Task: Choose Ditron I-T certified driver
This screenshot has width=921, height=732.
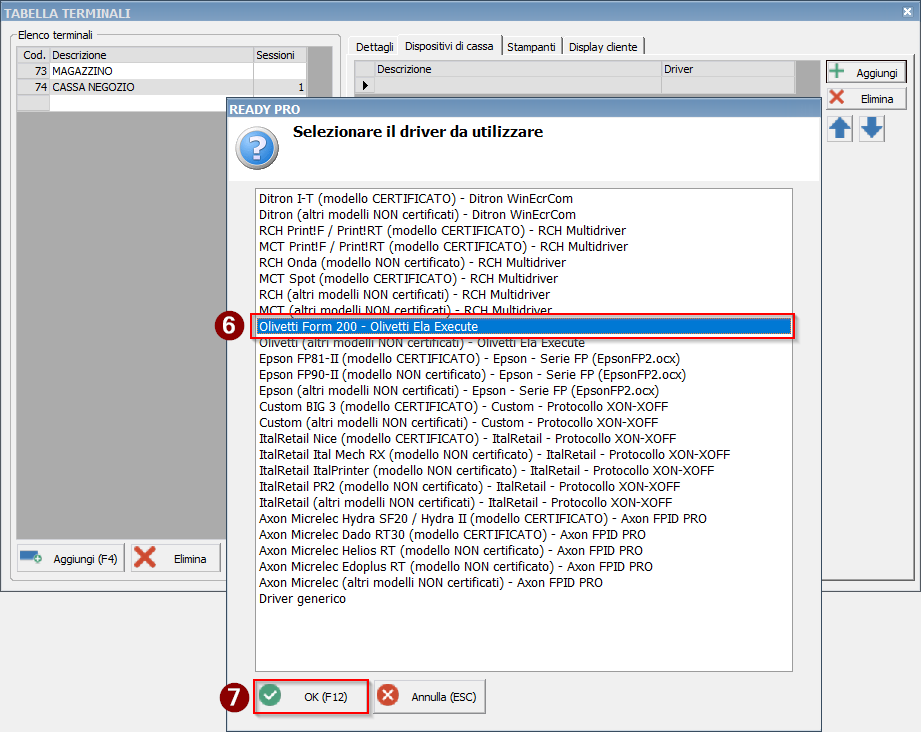Action: point(415,199)
